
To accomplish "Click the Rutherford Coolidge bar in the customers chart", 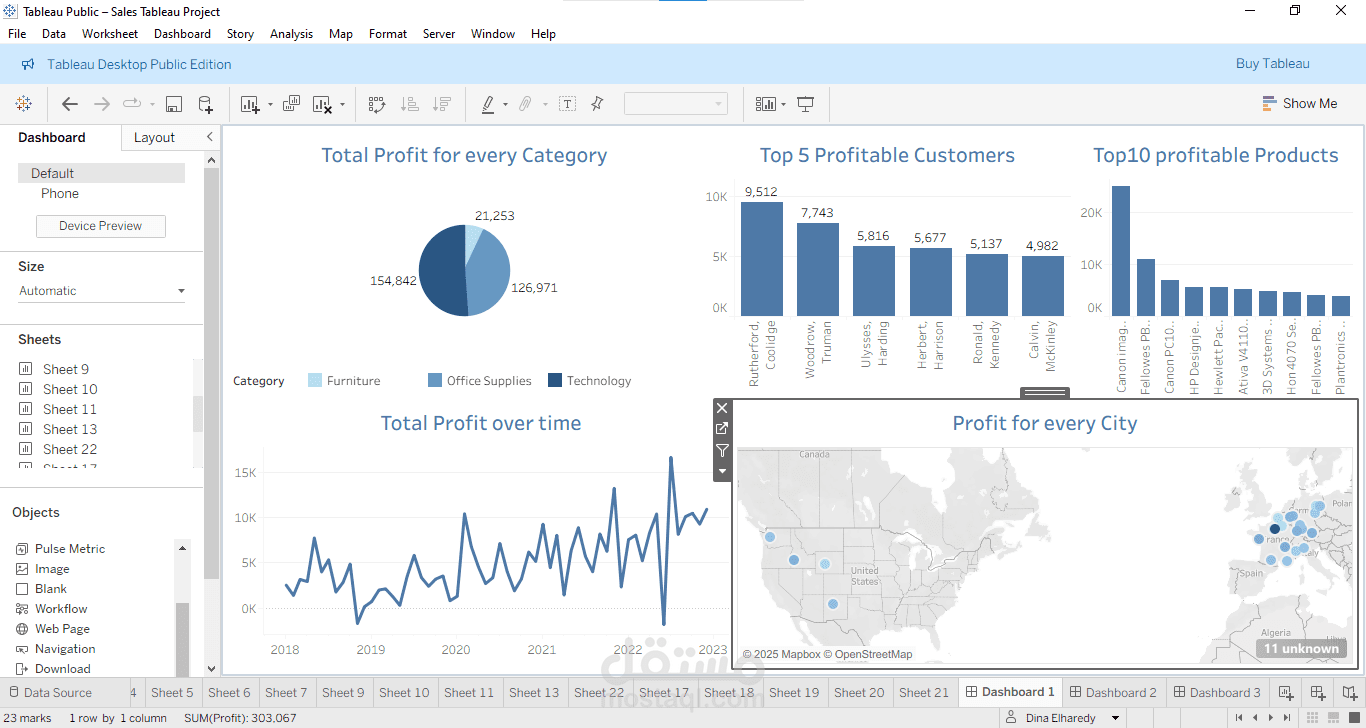I will click(762, 258).
